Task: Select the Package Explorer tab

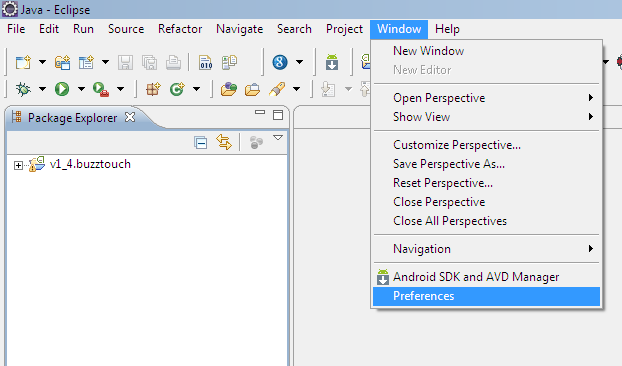Action: (x=72, y=118)
